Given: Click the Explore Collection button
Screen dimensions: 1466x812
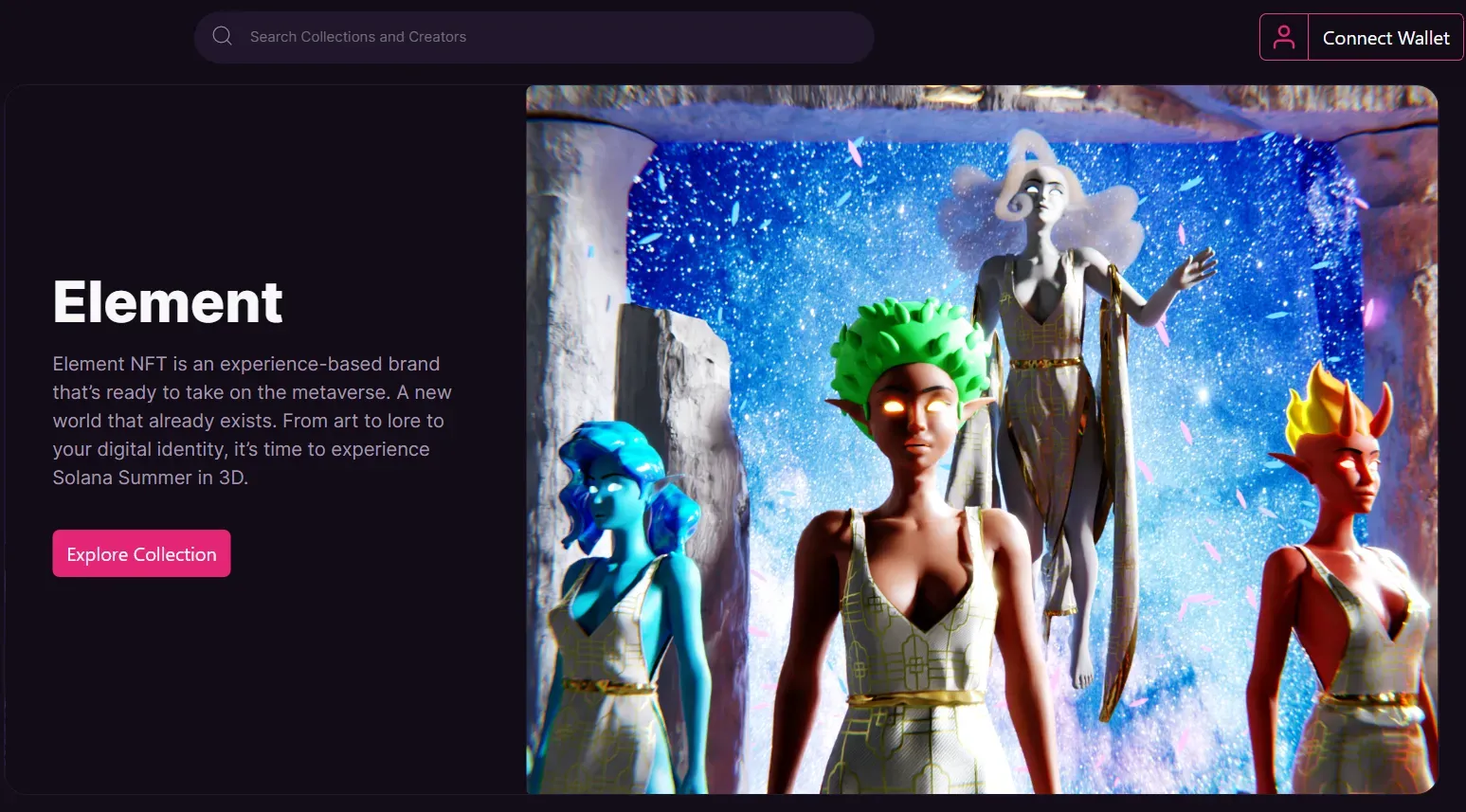Looking at the screenshot, I should coord(141,553).
